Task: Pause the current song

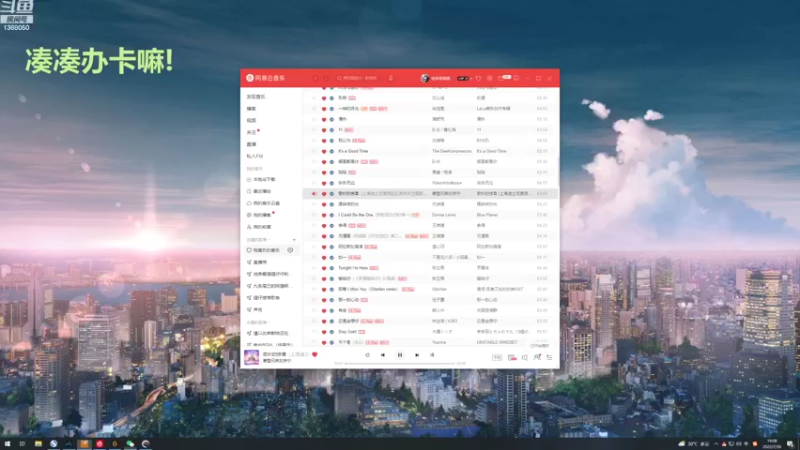Action: [400, 355]
